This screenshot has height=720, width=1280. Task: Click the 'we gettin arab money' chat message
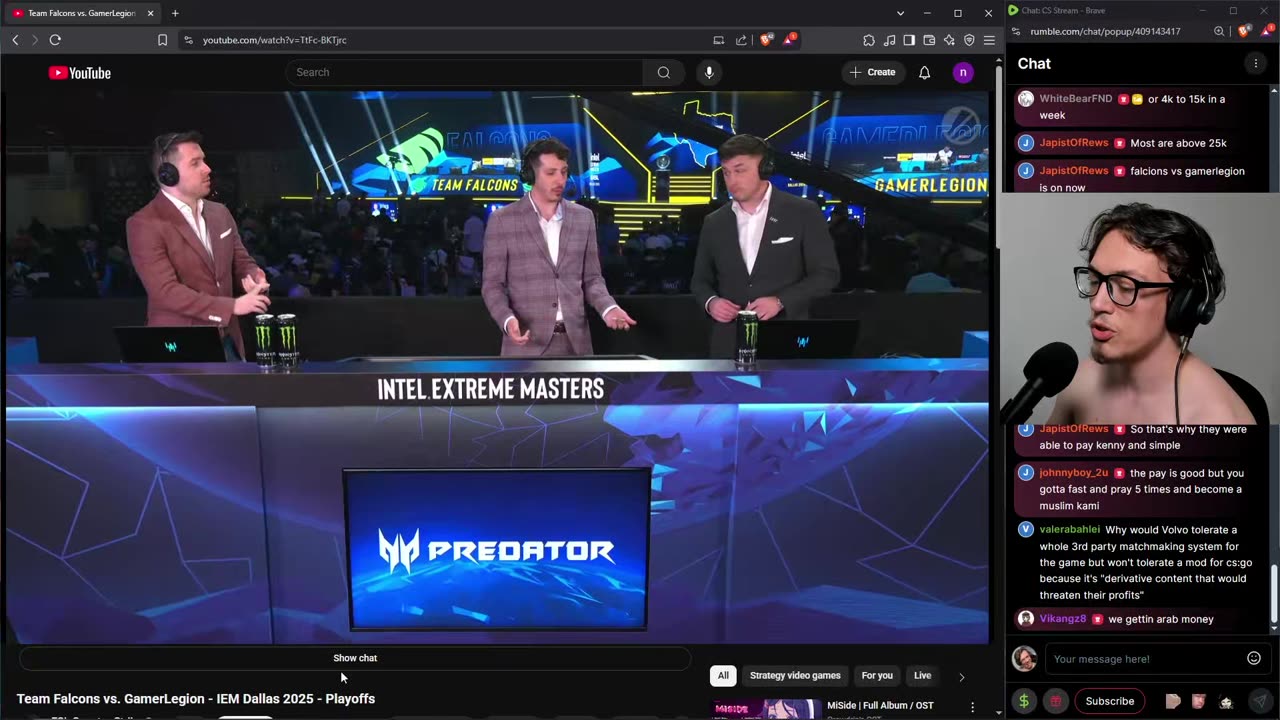1161,619
